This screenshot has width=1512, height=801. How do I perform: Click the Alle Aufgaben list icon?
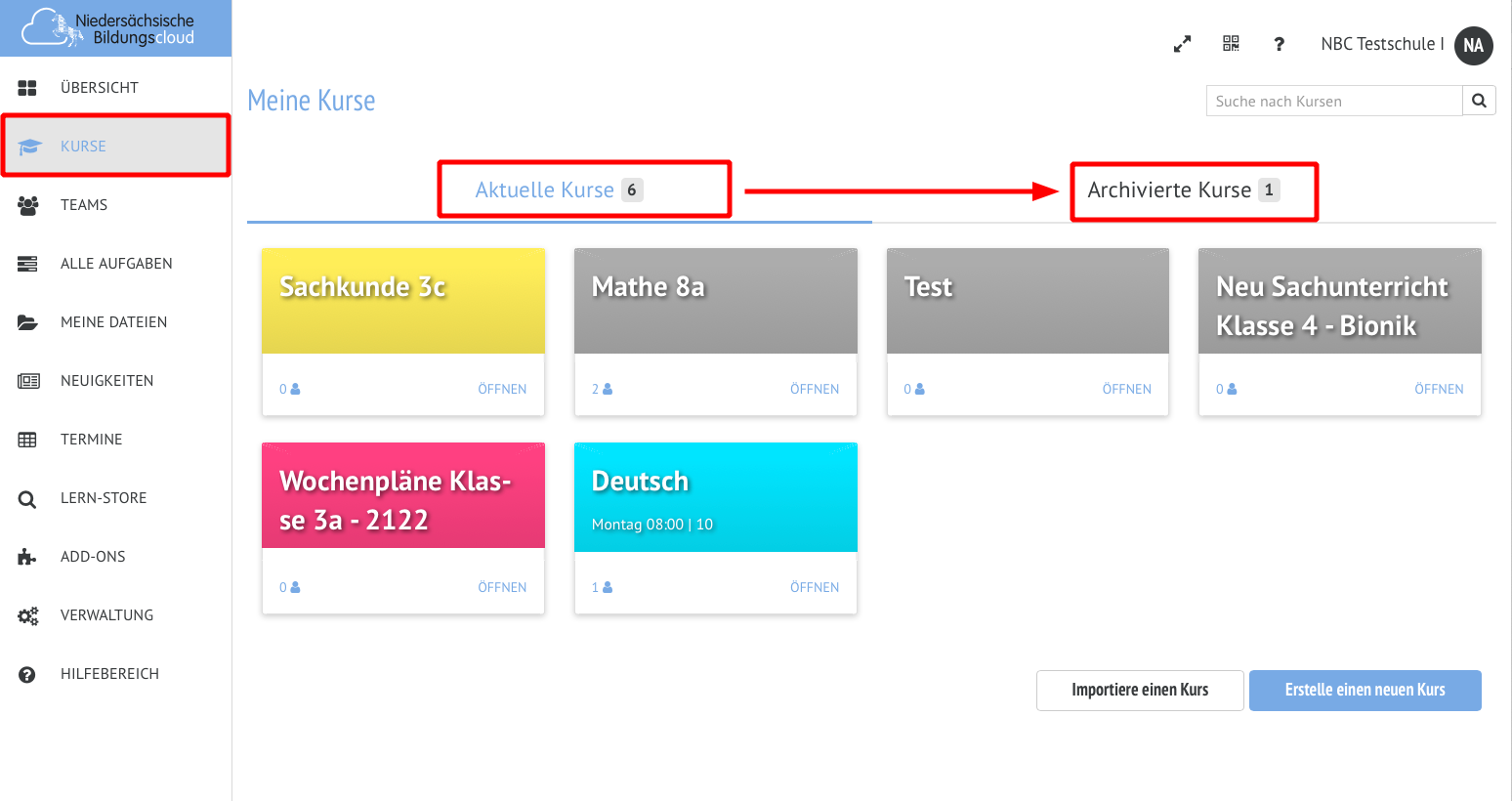(x=27, y=264)
